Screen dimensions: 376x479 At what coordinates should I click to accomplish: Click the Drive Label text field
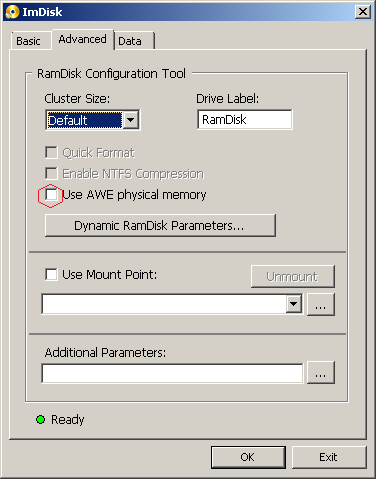245,120
